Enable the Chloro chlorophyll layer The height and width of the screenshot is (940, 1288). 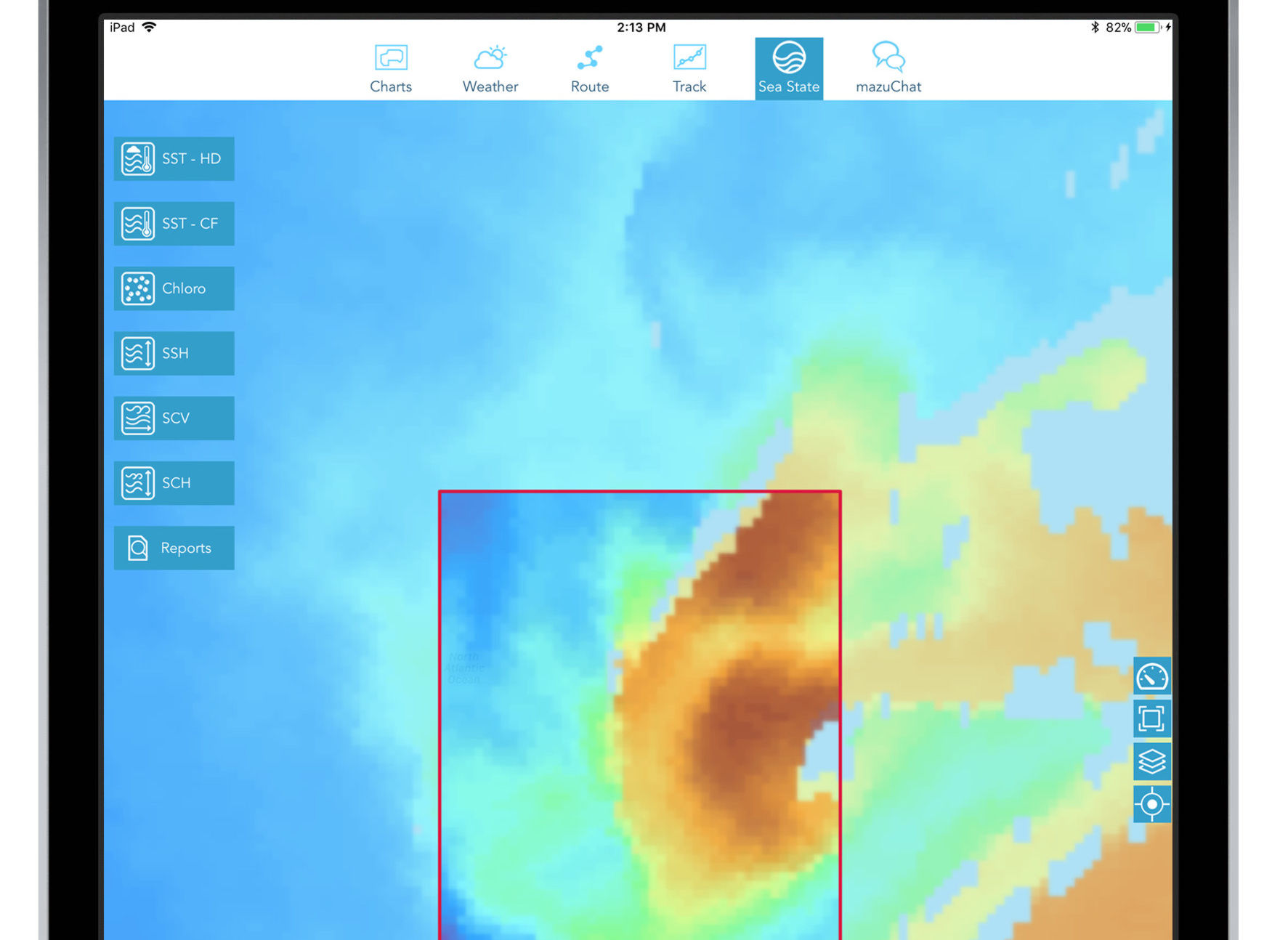point(174,288)
